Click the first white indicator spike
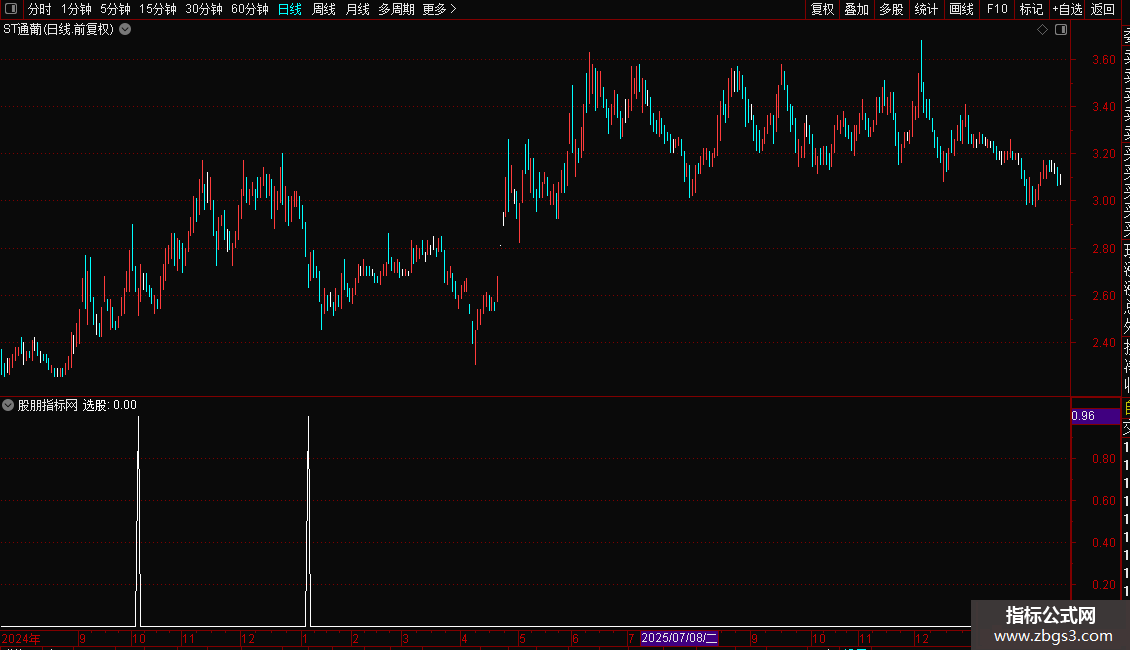 pos(138,520)
